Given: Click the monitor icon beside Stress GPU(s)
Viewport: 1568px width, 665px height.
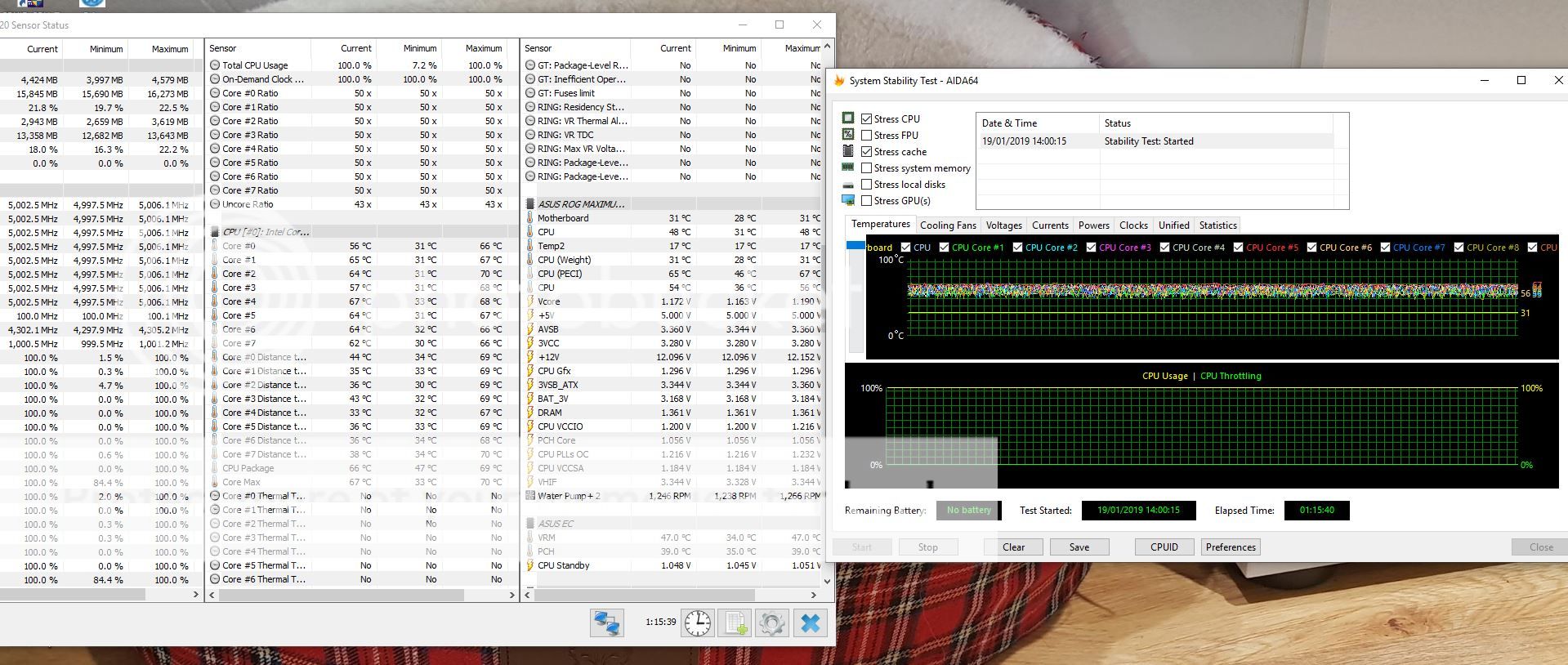Looking at the screenshot, I should click(848, 200).
